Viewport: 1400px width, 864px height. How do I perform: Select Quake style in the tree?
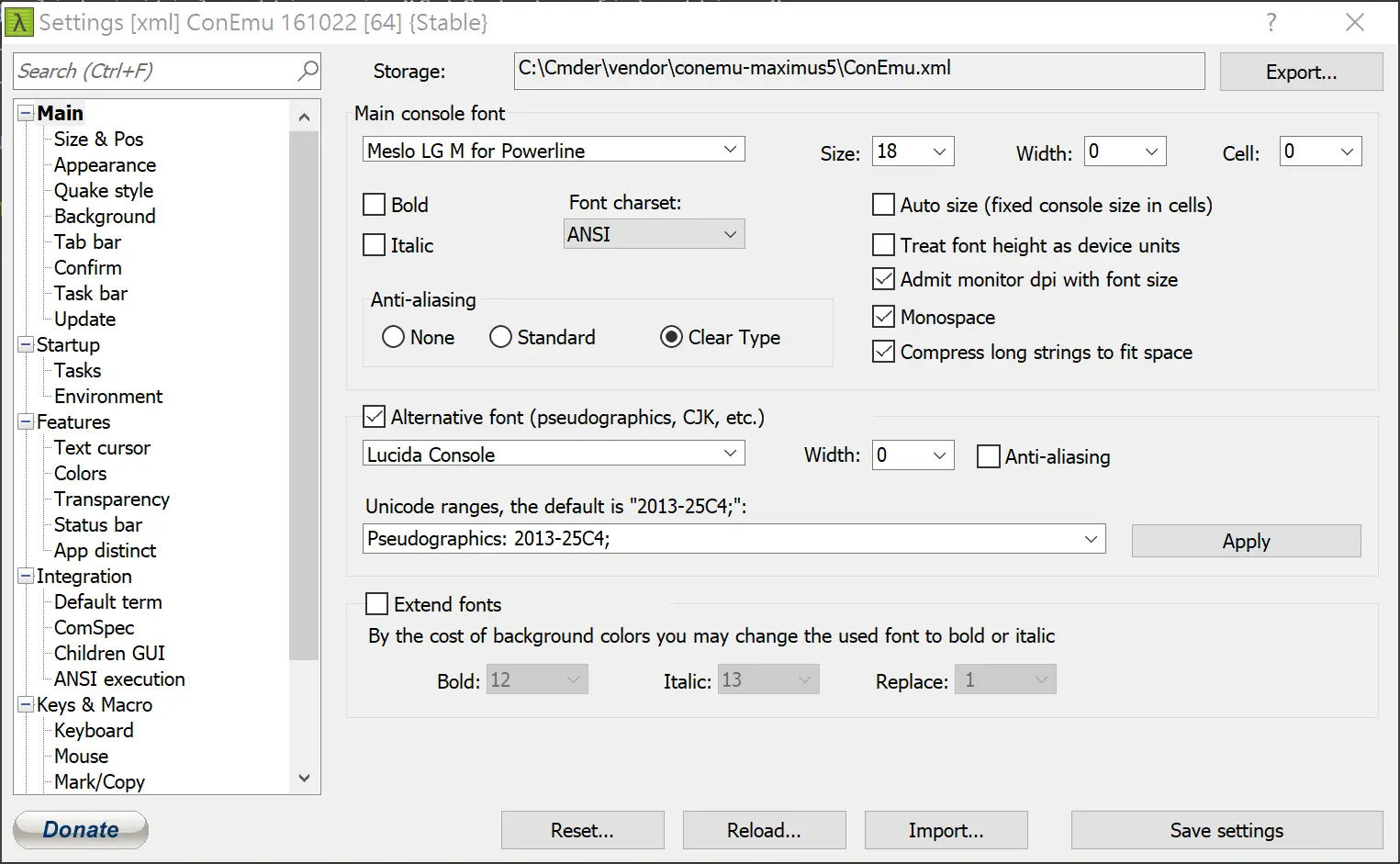click(103, 191)
